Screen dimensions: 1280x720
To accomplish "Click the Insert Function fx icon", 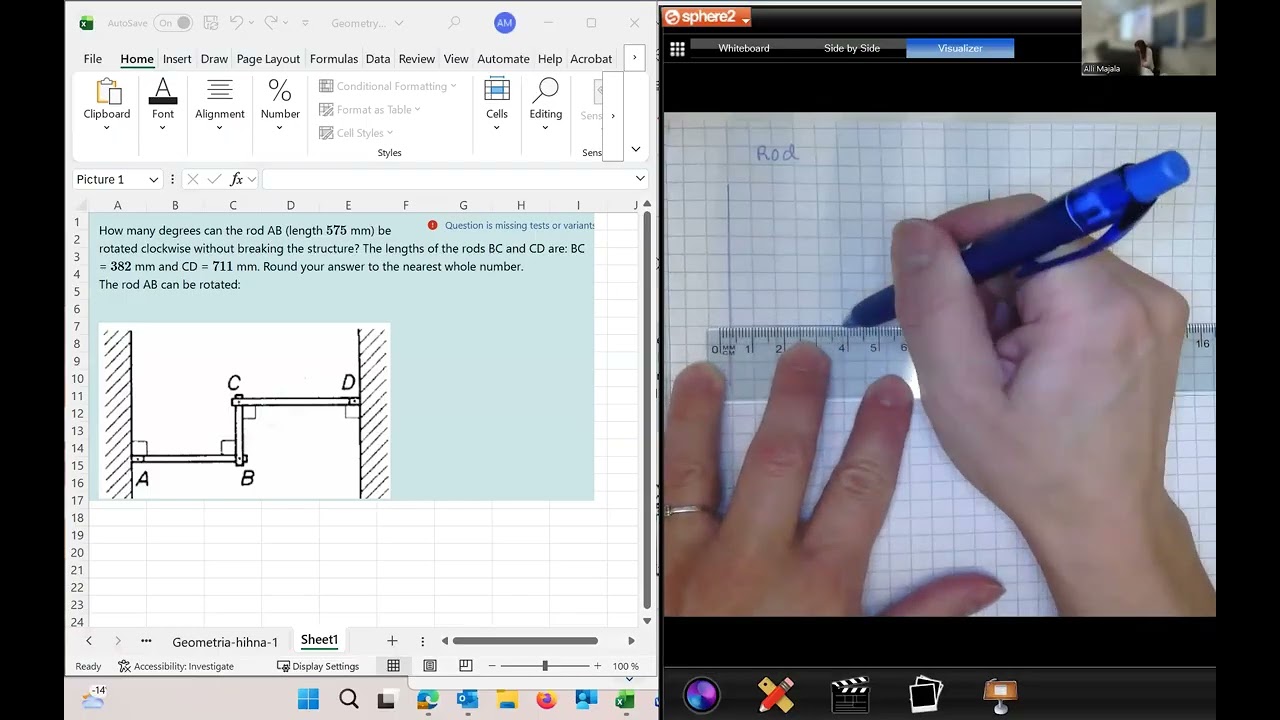I will click(x=237, y=179).
